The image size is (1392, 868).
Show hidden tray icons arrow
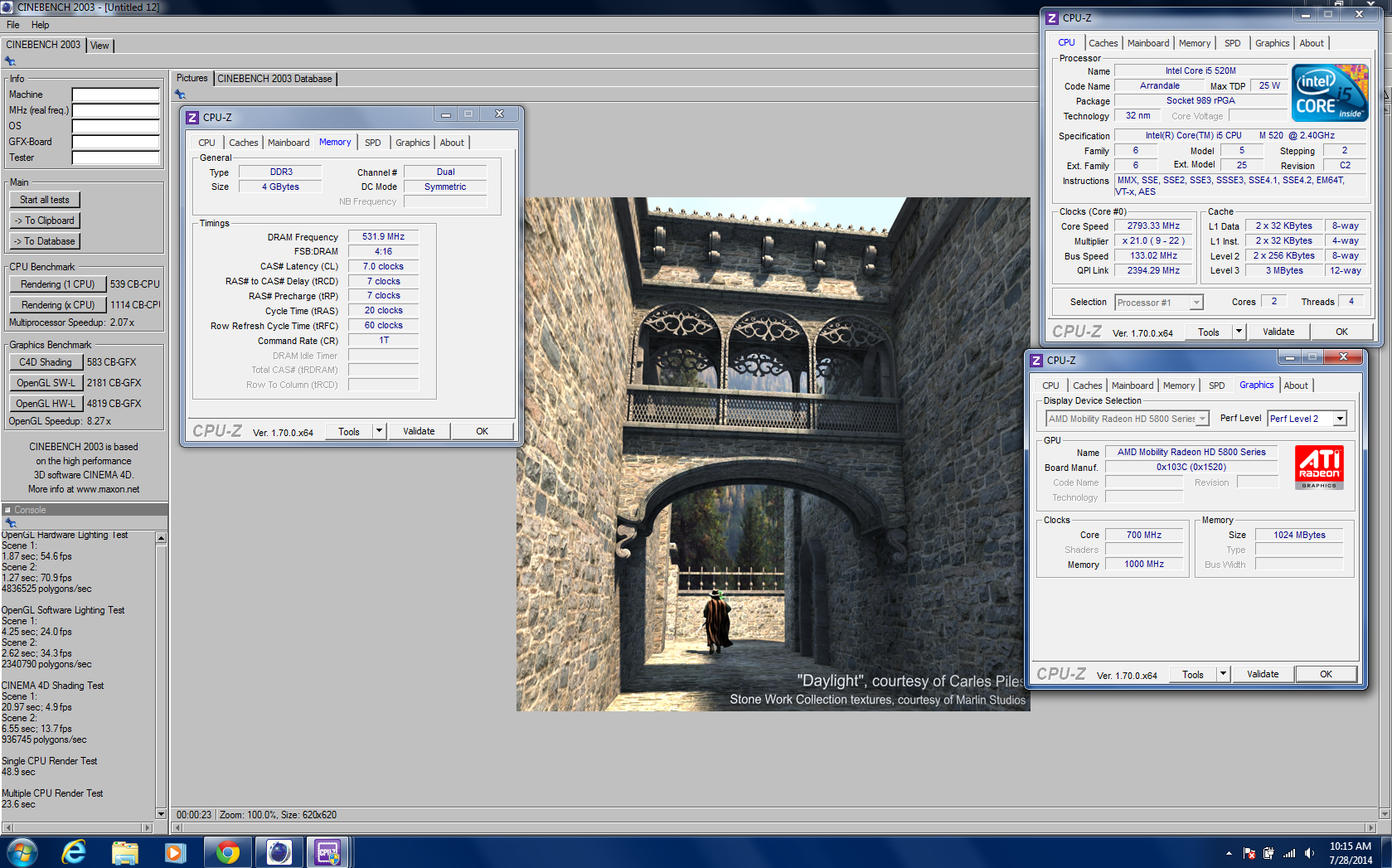point(1229,853)
